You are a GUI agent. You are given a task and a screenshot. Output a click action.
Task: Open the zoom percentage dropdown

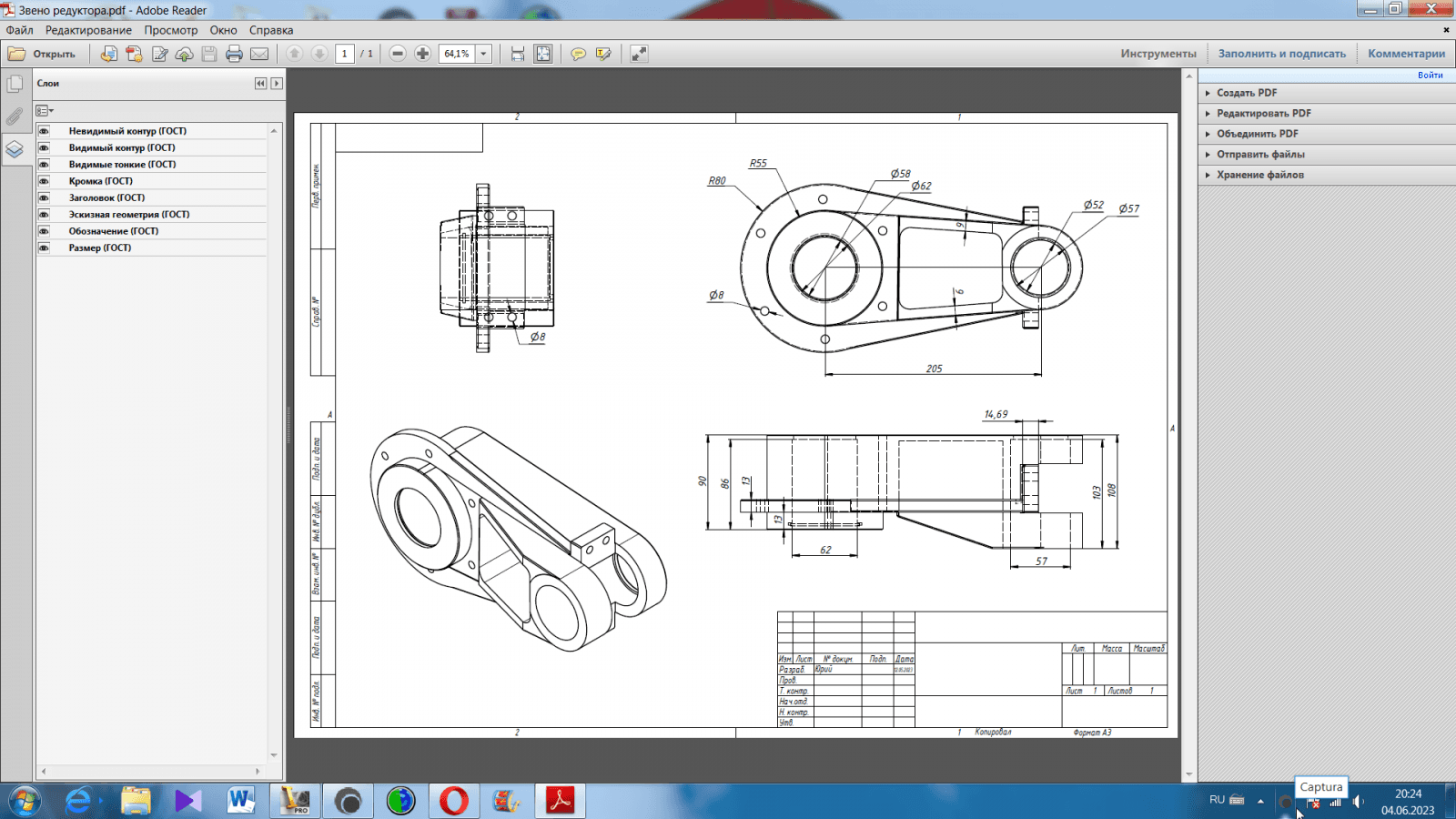pos(483,54)
